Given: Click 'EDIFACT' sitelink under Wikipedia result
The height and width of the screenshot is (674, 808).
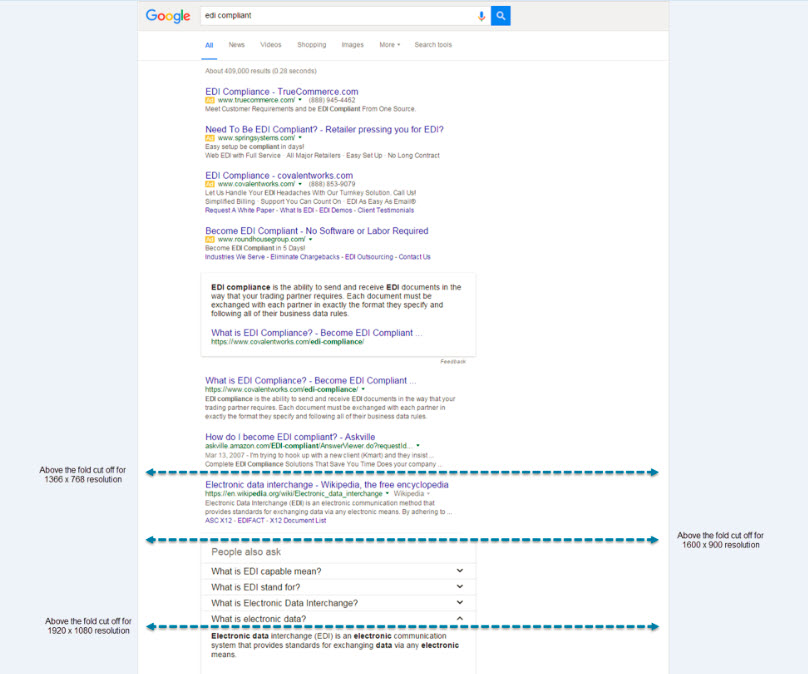Looking at the screenshot, I should tap(251, 520).
